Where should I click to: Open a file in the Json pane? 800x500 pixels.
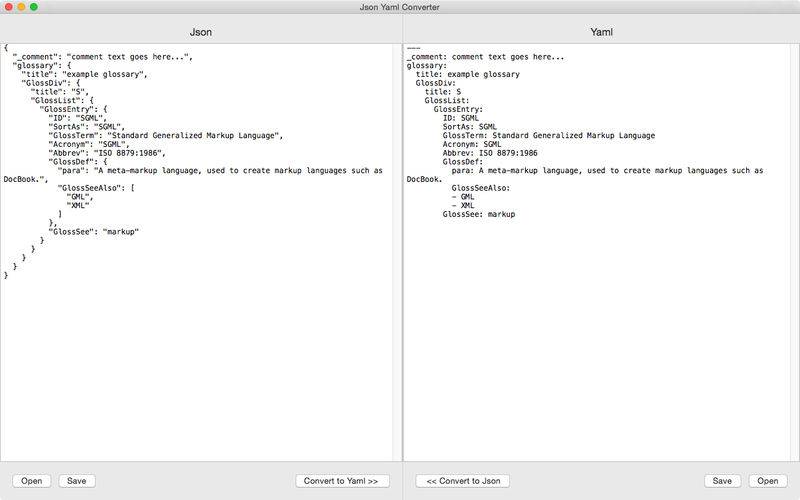click(x=32, y=481)
